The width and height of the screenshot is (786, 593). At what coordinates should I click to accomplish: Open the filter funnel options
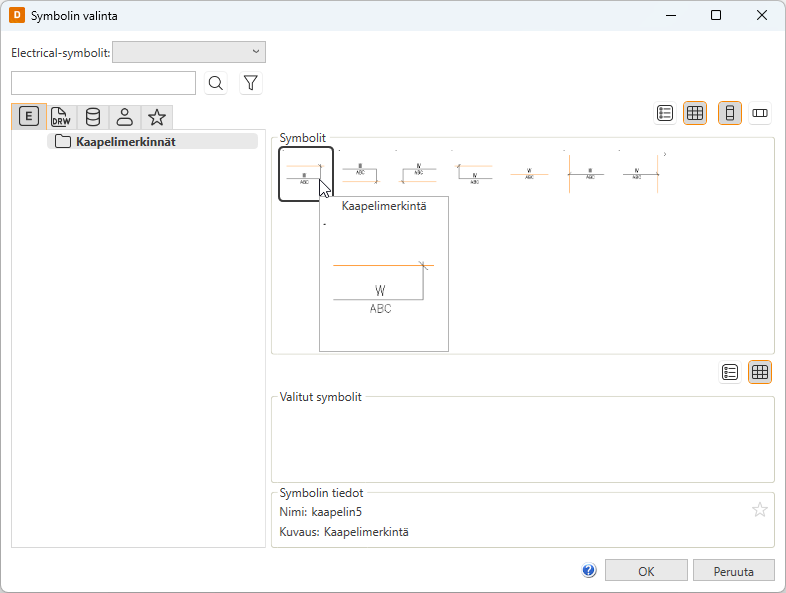[251, 83]
